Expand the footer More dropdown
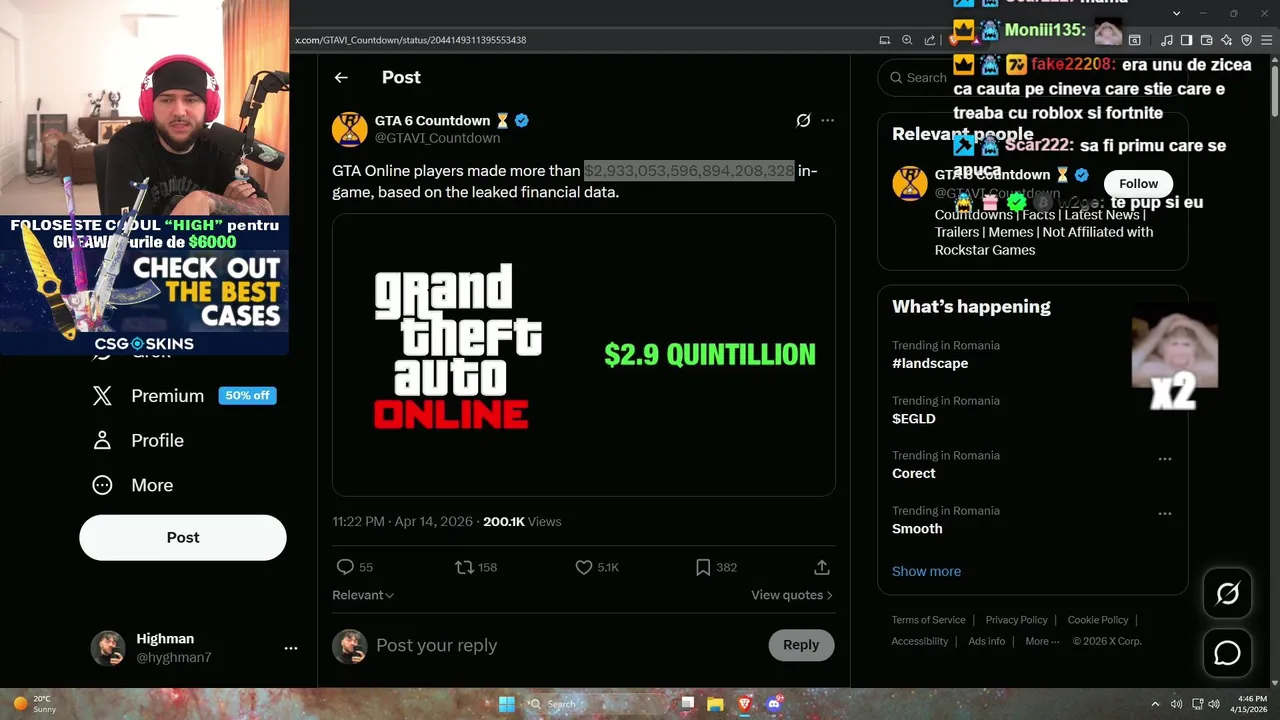 1042,641
